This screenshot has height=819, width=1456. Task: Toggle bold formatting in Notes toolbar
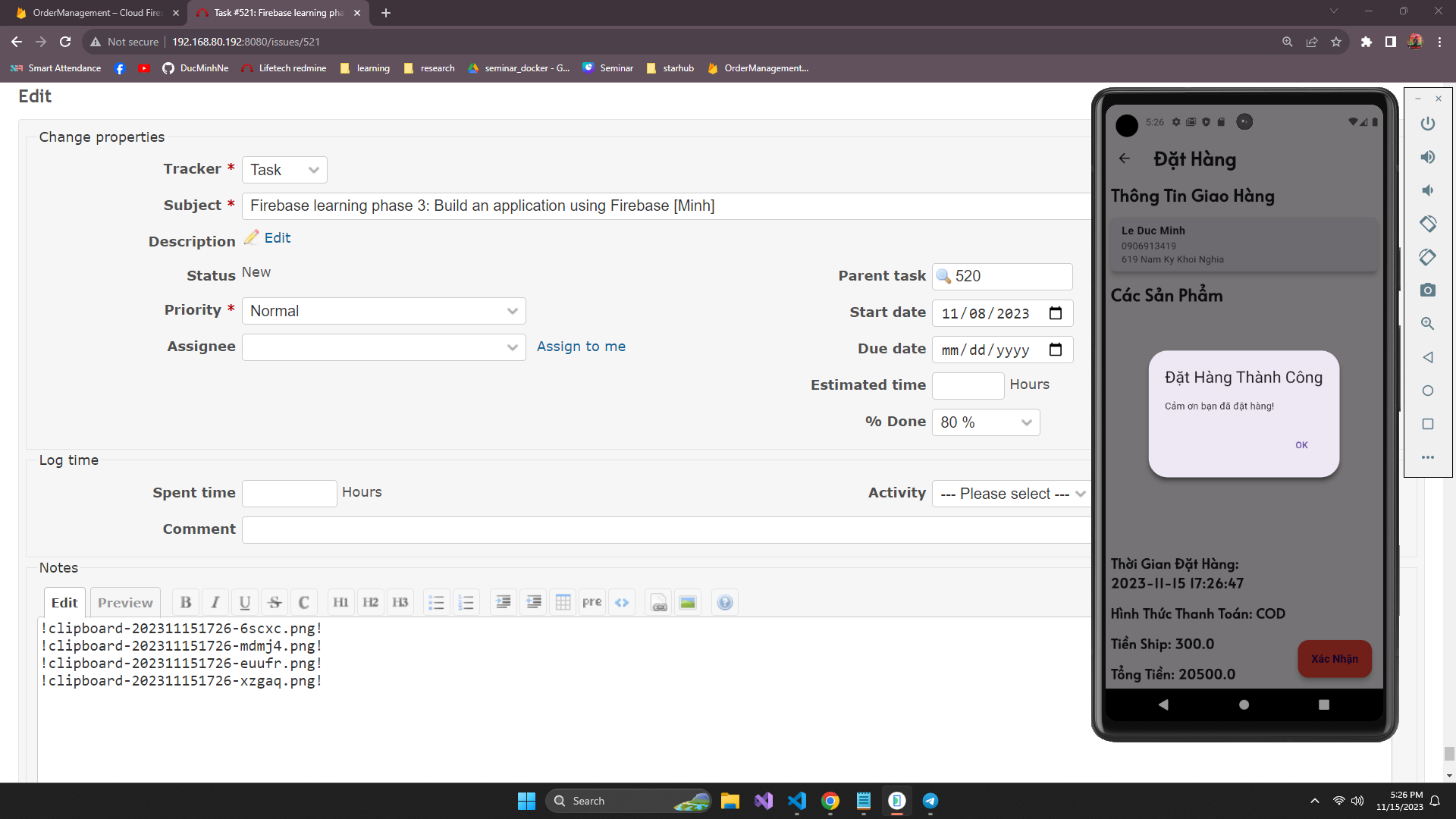[186, 603]
